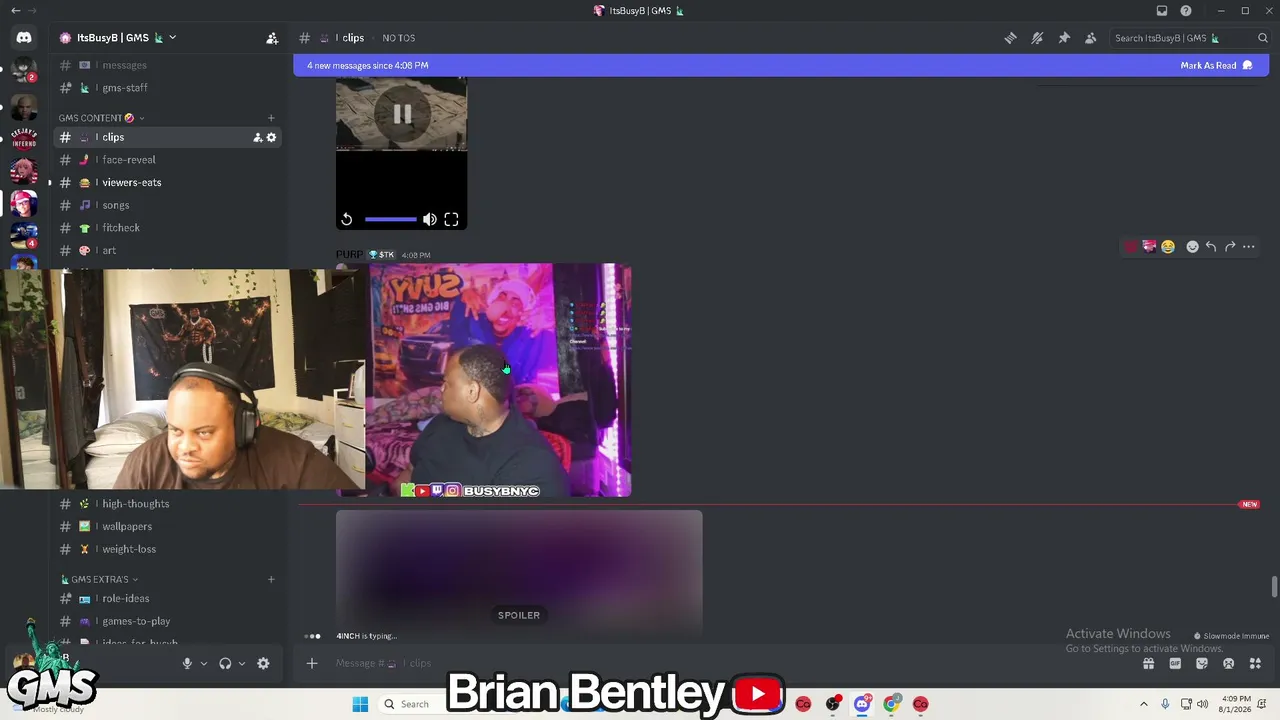Viewport: 1280px width, 720px height.
Task: Add a channel to GMS CONTENT
Action: [270, 118]
